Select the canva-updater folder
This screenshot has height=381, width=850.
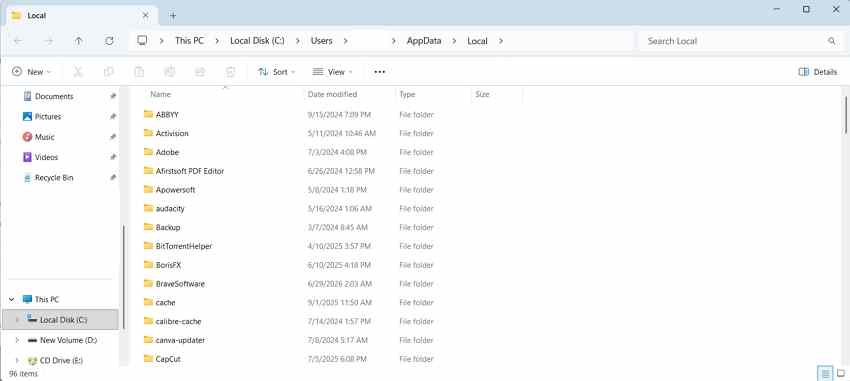click(180, 340)
